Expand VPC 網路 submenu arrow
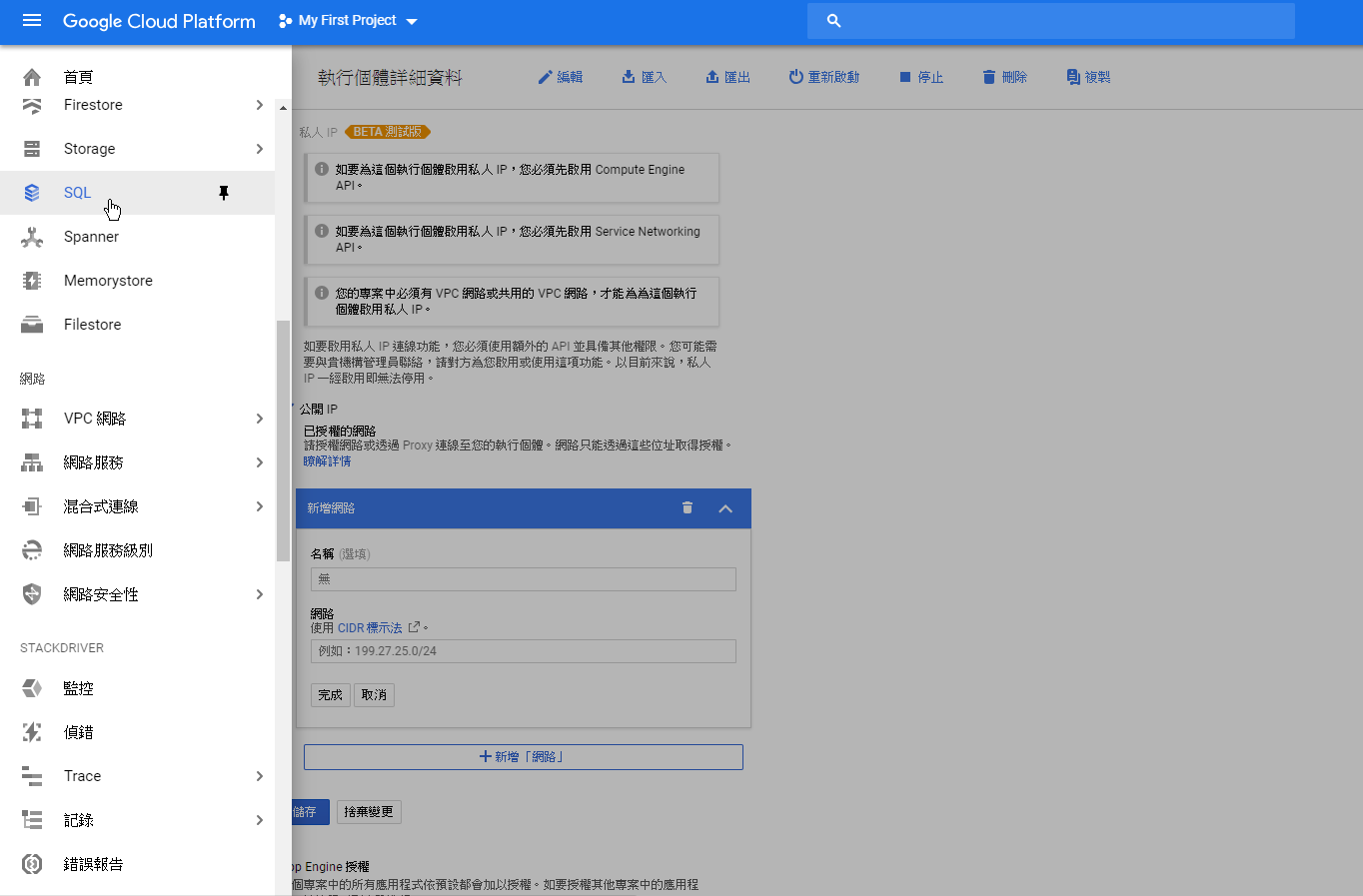Image resolution: width=1363 pixels, height=896 pixels. (259, 419)
